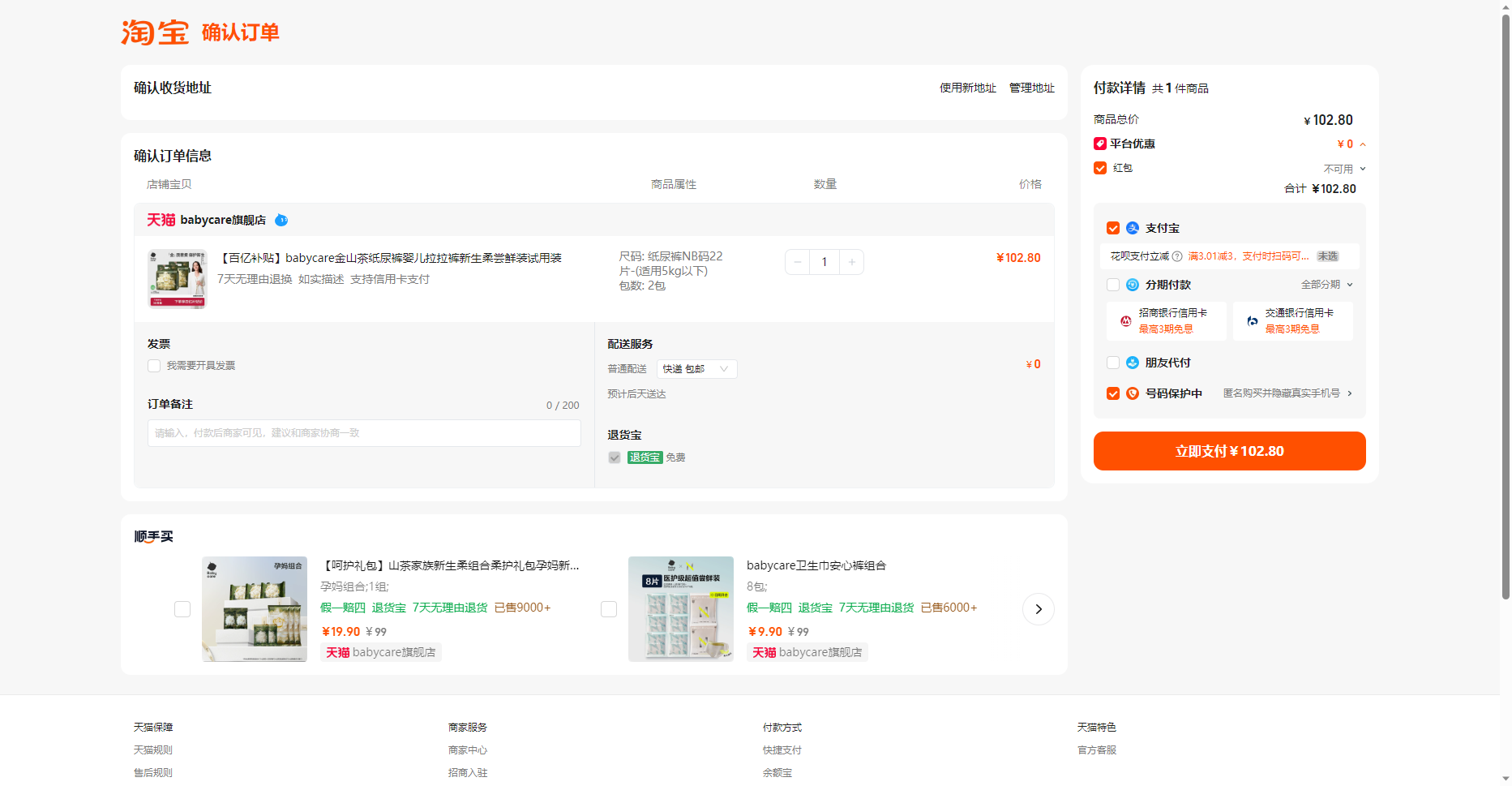Check 我需要开具发票 box
The image size is (1512, 786).
[154, 366]
